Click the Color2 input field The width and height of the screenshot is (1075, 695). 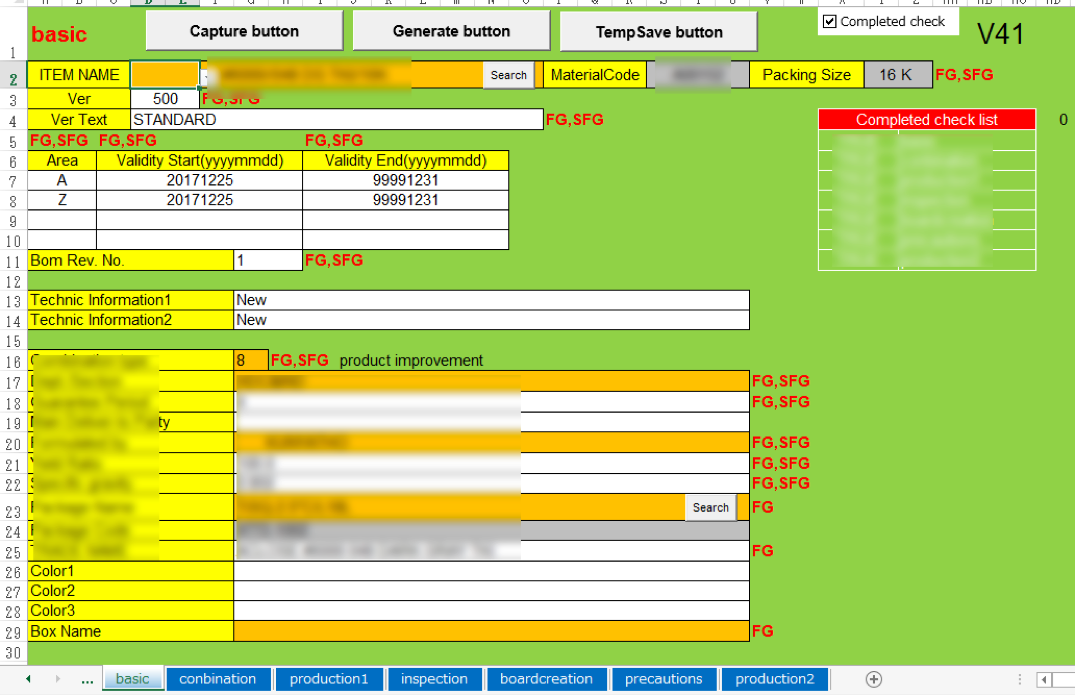491,591
